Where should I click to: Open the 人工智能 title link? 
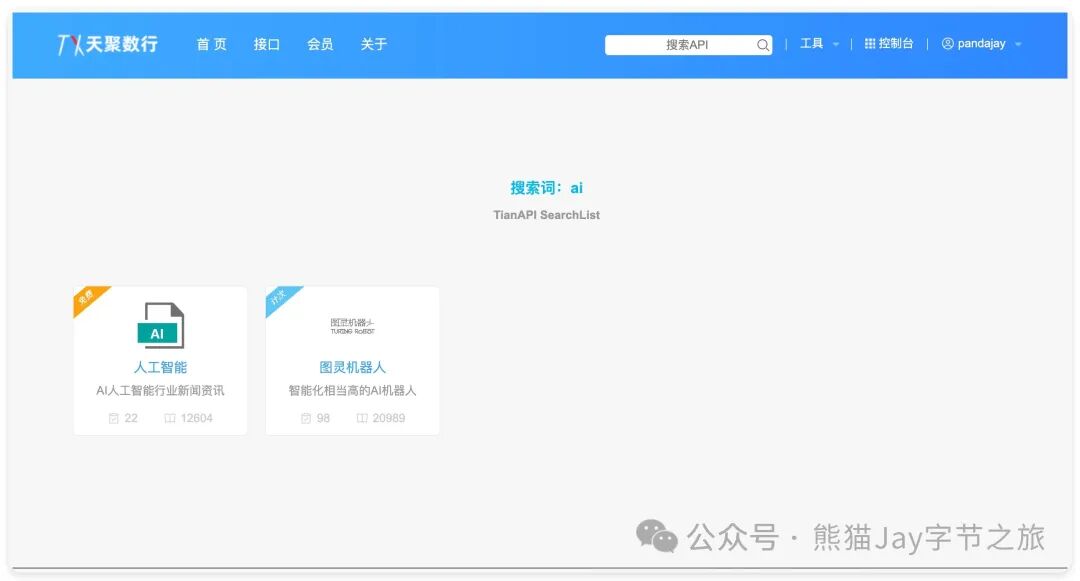[160, 367]
